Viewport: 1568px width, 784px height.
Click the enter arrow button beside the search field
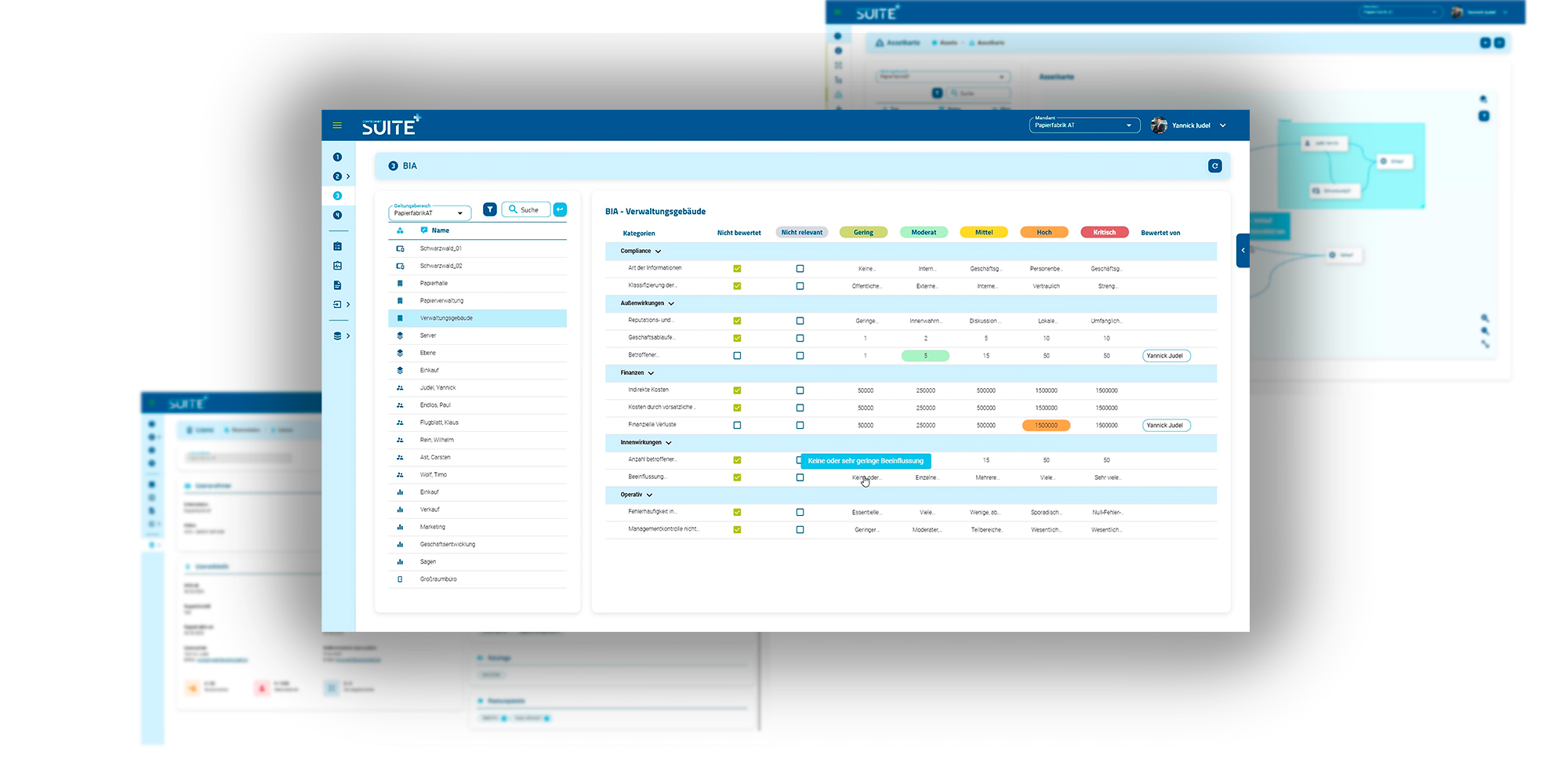tap(560, 209)
